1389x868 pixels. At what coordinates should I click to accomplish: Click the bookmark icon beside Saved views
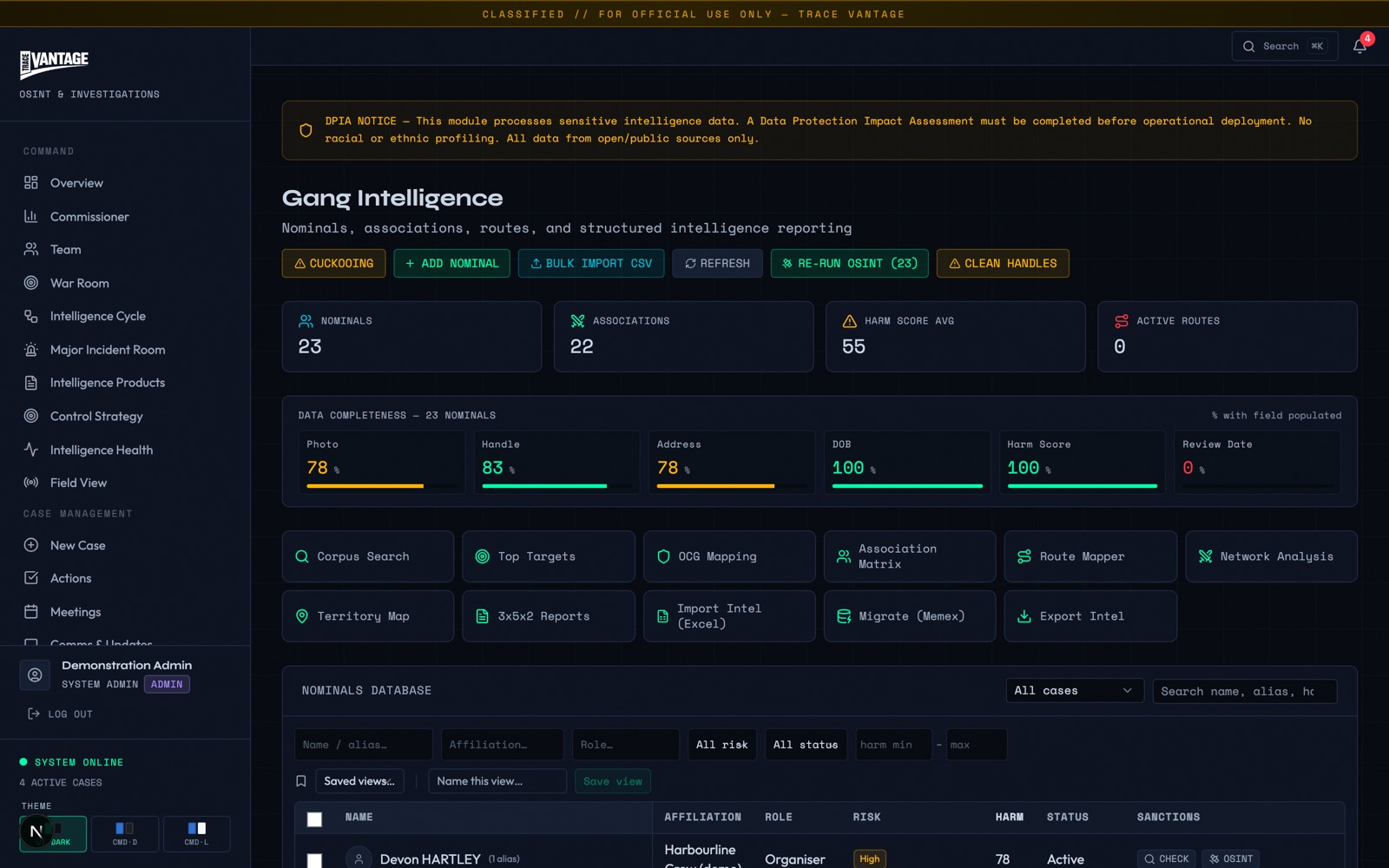301,781
